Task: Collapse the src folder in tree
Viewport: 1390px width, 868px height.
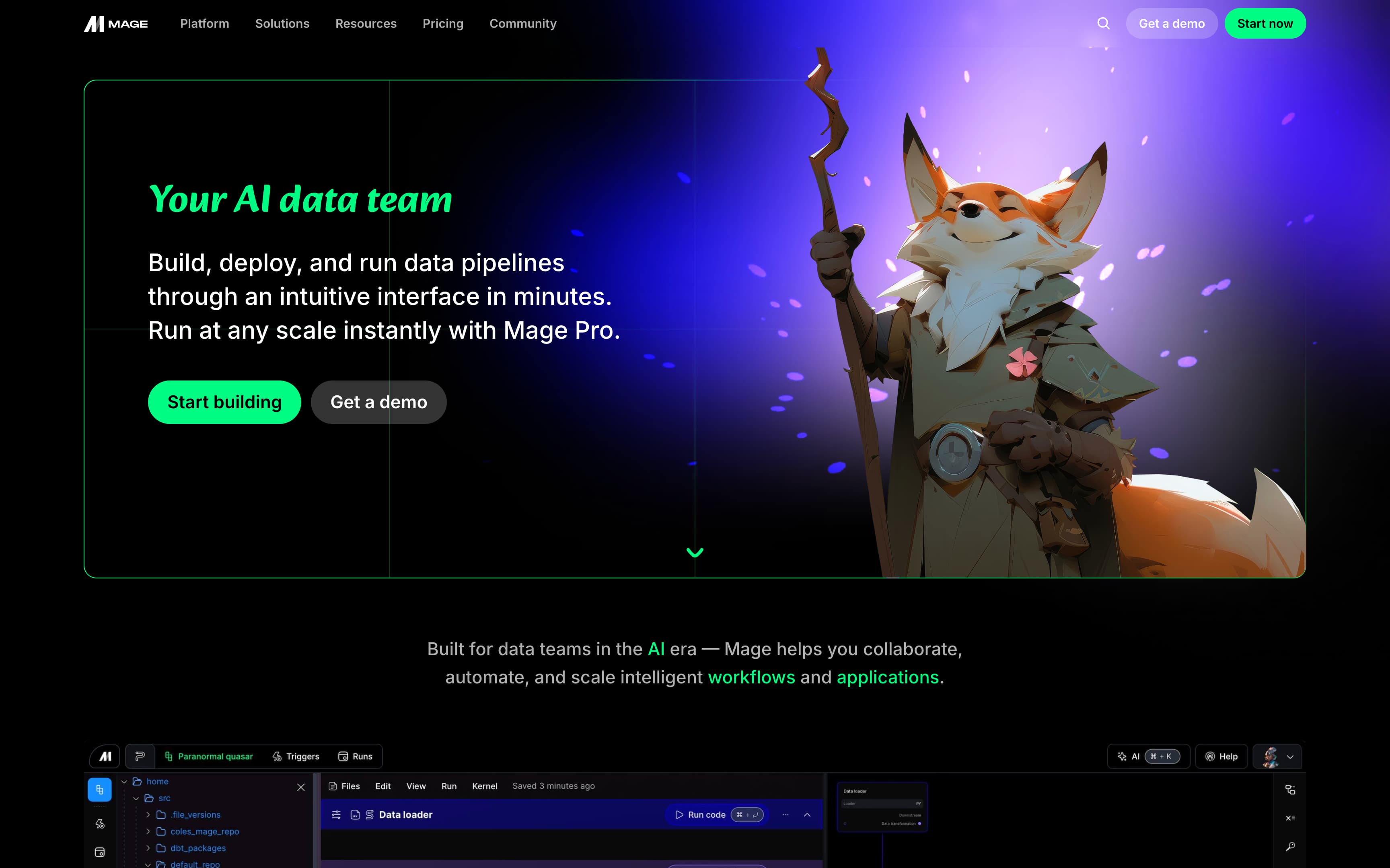Action: click(136, 798)
